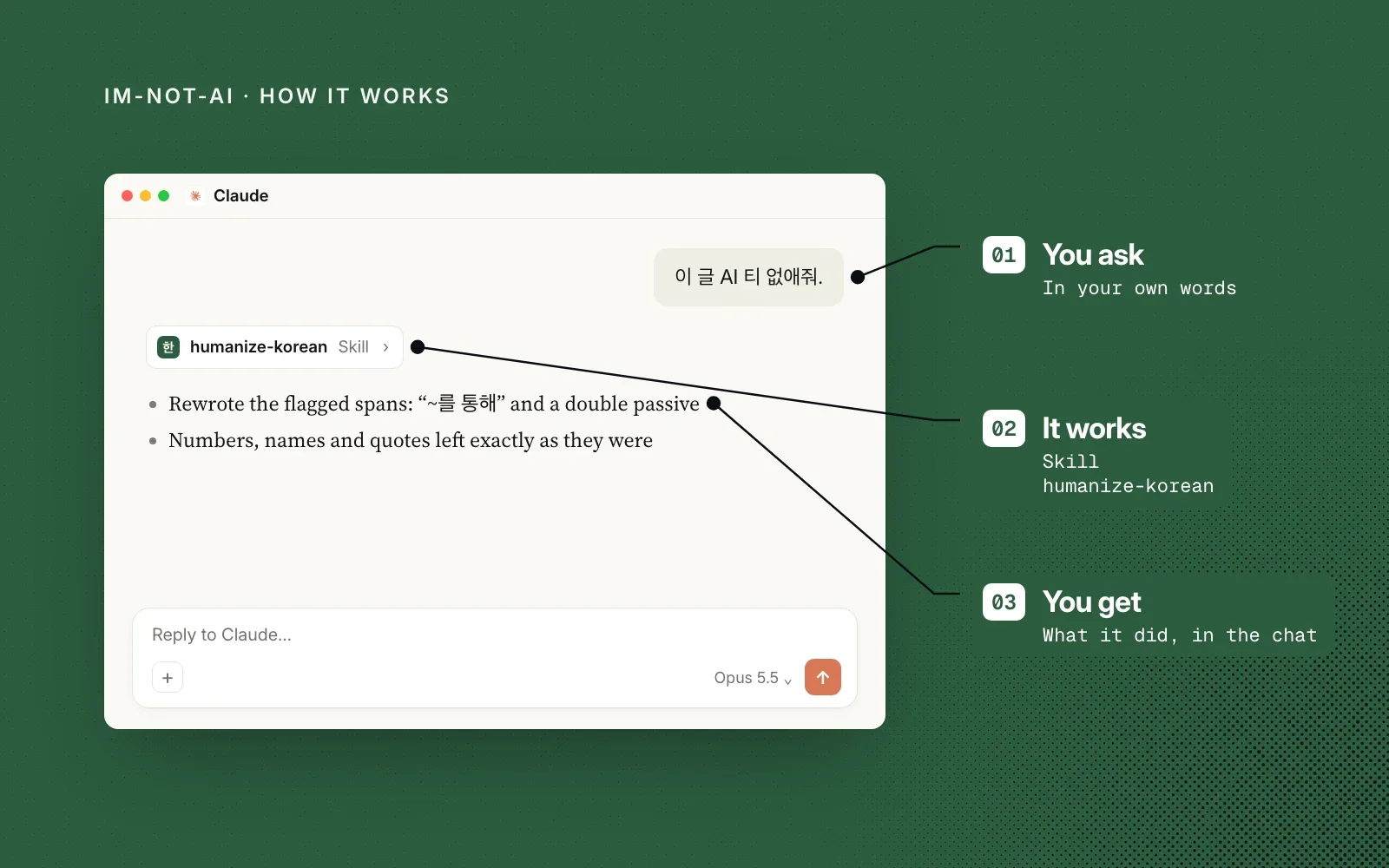
Task: Click the 'Skill humanize-korean' caption under It works
Action: coord(1128,474)
